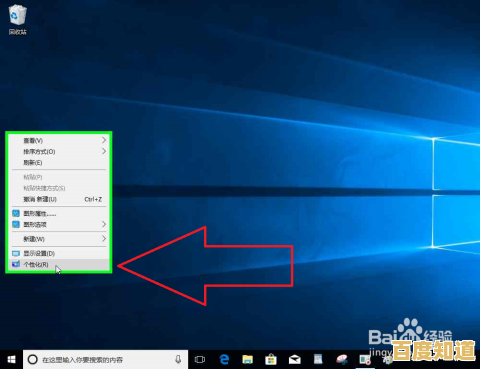This screenshot has height=369, width=480.
Task: Open 显示设置(D) display settings
Action: pyautogui.click(x=59, y=253)
